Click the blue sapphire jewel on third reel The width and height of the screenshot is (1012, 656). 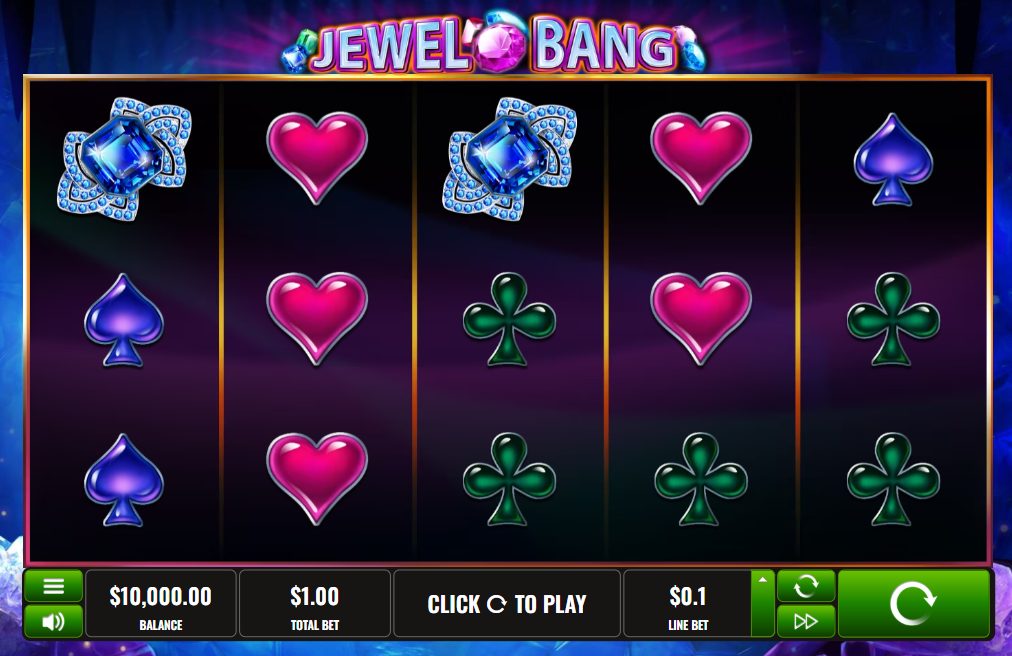(510, 159)
